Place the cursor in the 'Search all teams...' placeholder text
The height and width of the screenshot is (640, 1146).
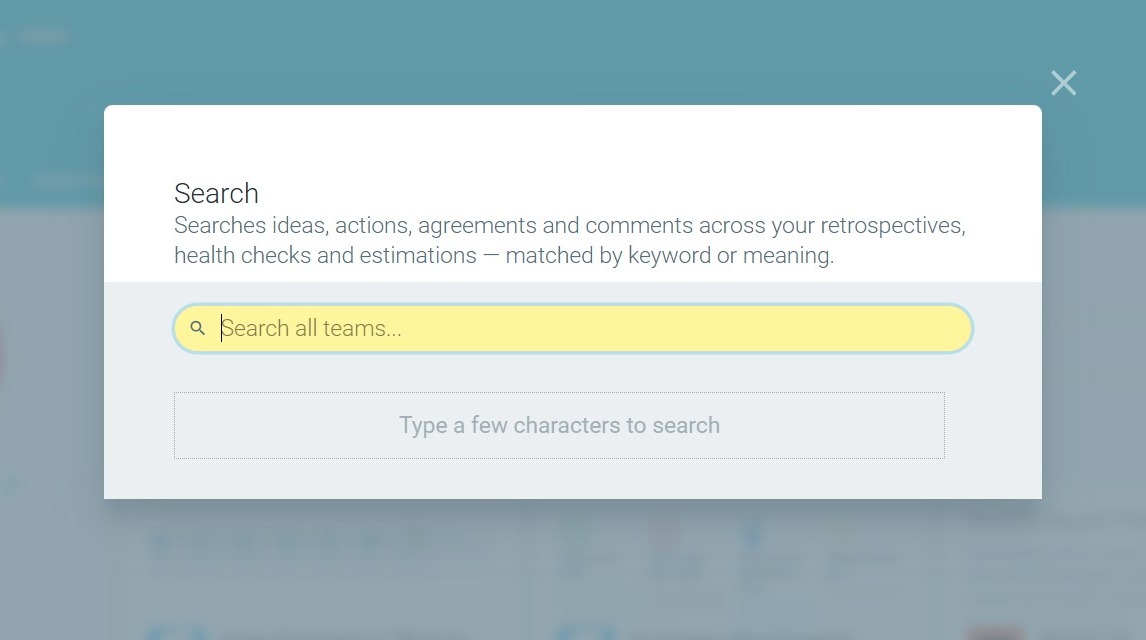click(311, 329)
